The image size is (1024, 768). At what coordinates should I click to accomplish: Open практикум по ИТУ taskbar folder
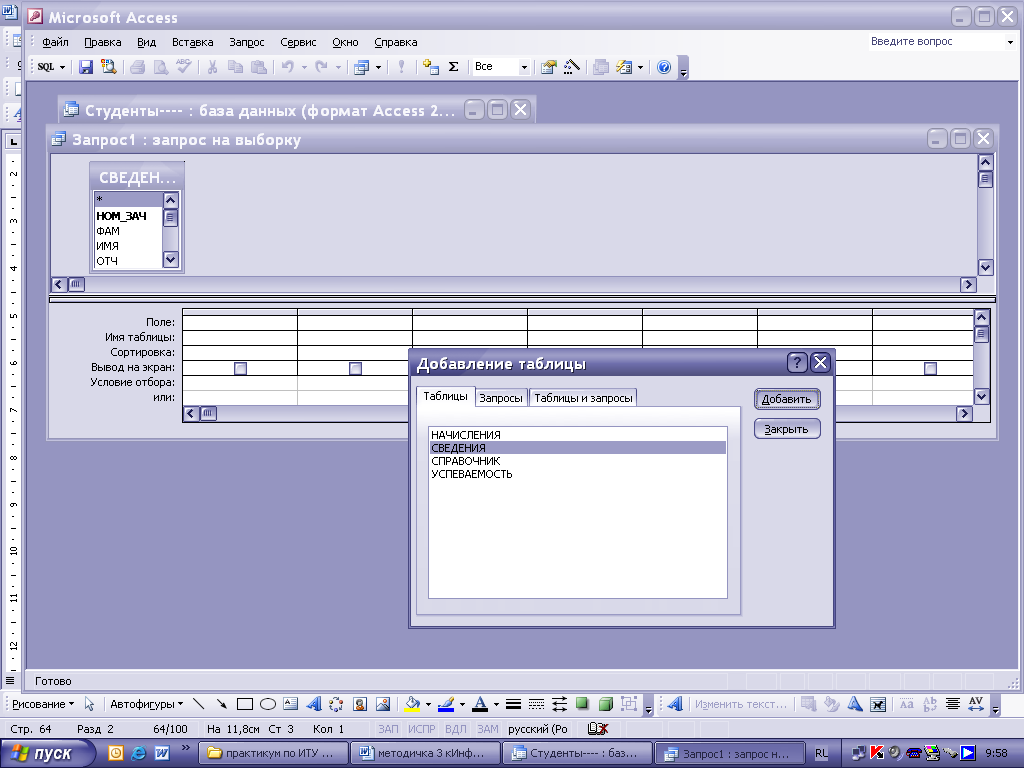(274, 753)
